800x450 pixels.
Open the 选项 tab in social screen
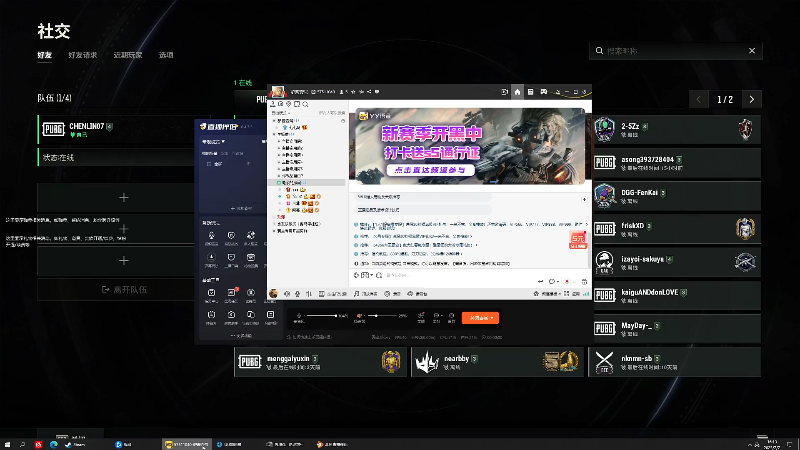(166, 55)
